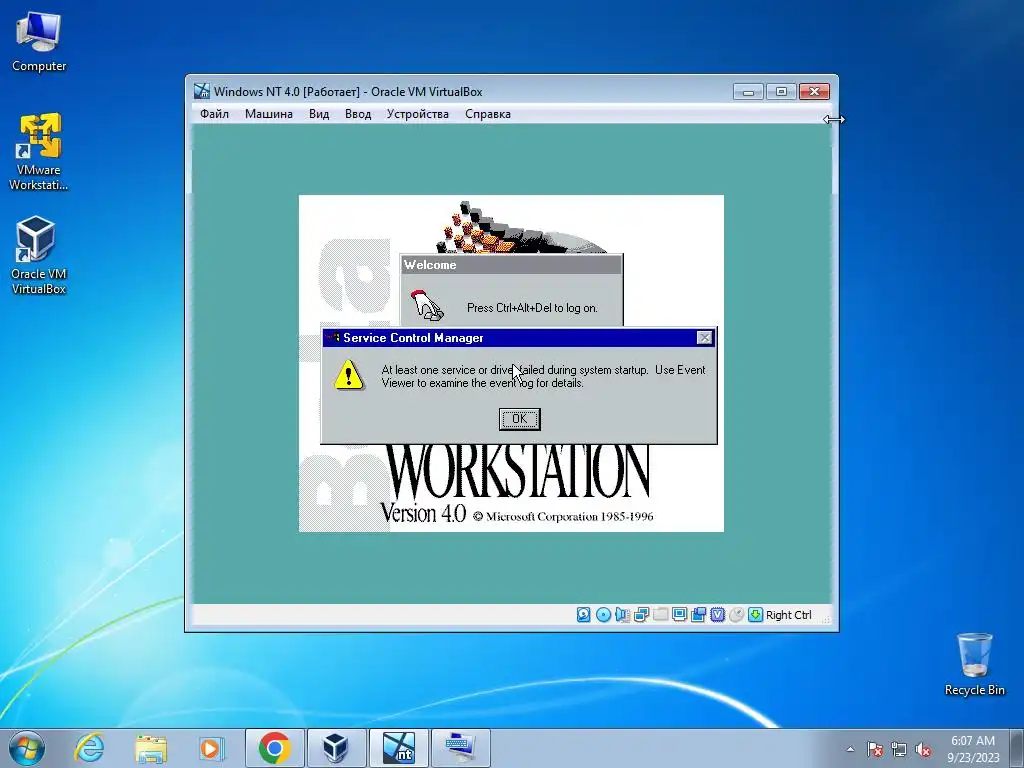Open Action Center flag in system tray
The image size is (1024, 768).
click(x=874, y=749)
